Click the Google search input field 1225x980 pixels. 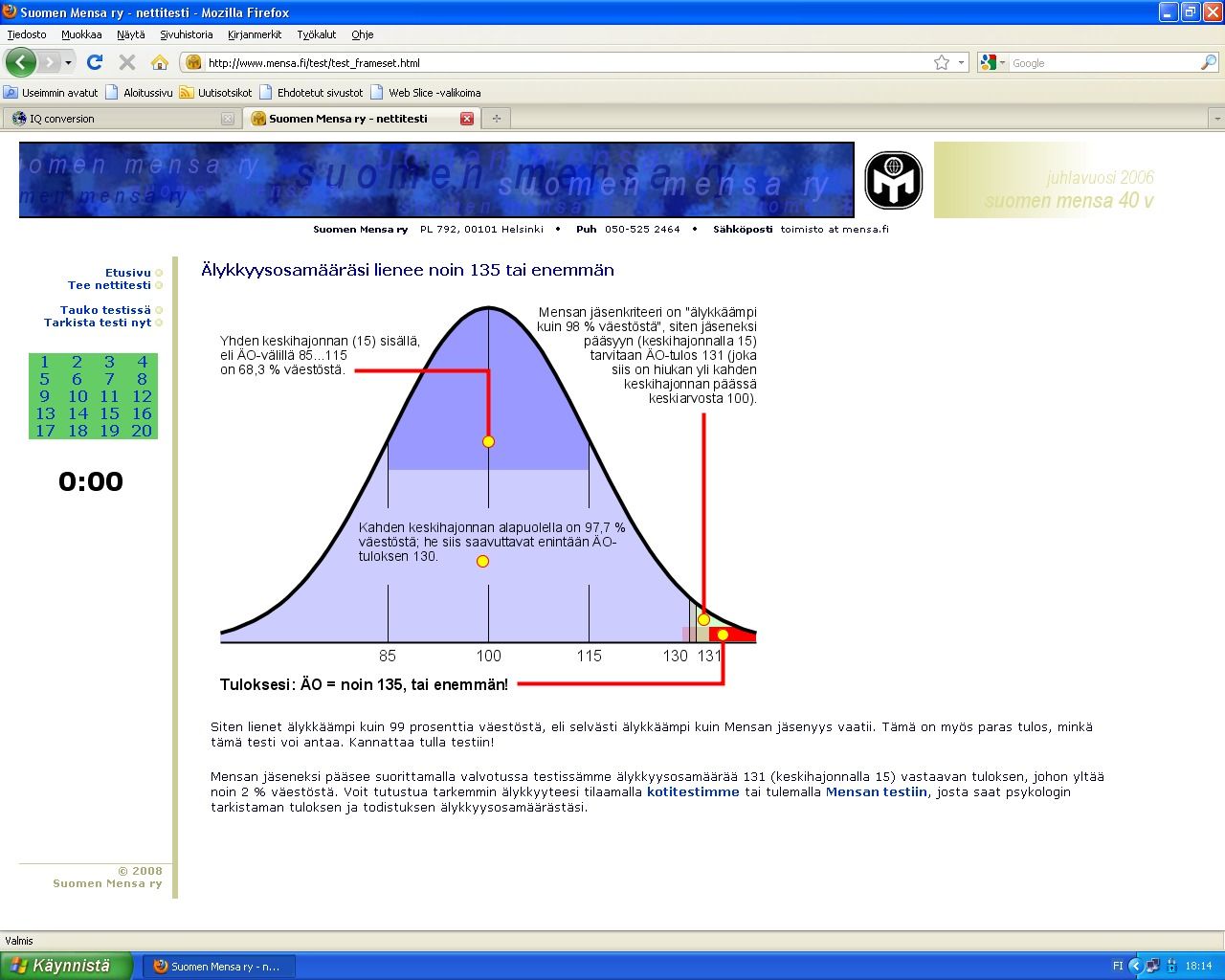coord(1103,63)
